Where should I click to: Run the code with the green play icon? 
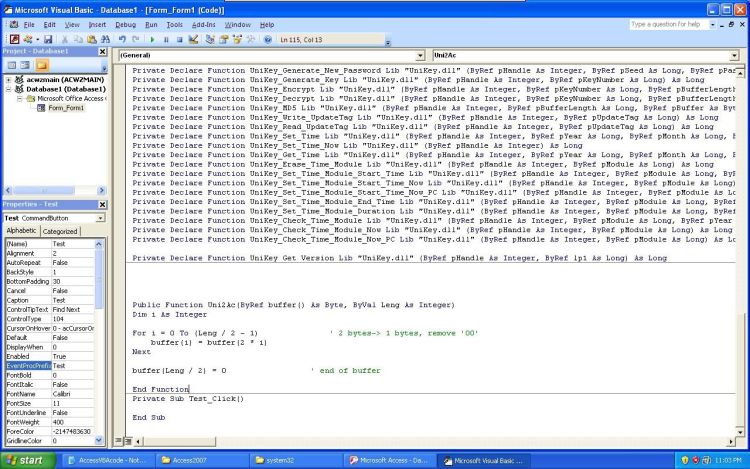point(153,39)
